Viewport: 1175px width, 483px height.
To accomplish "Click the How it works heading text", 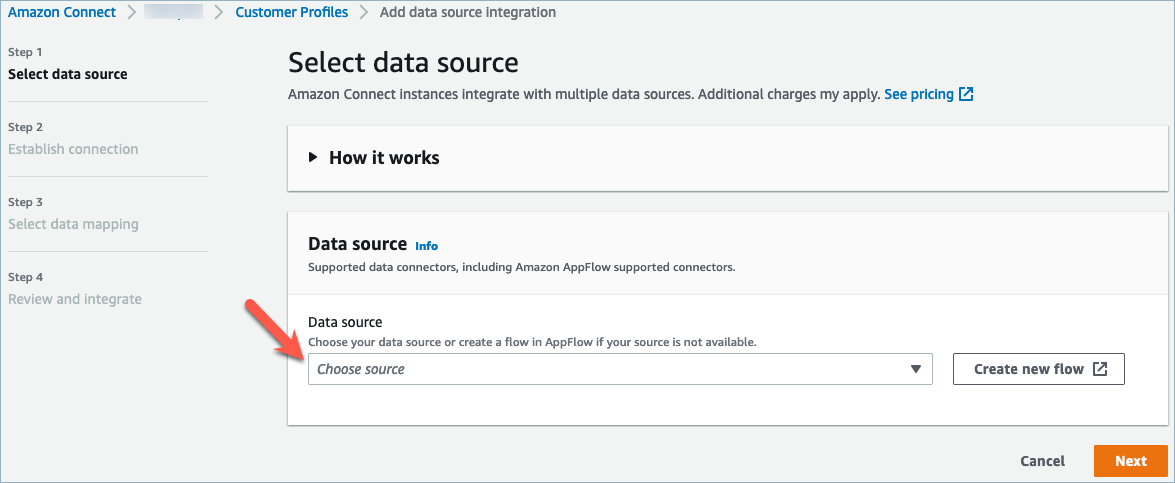I will pos(384,157).
